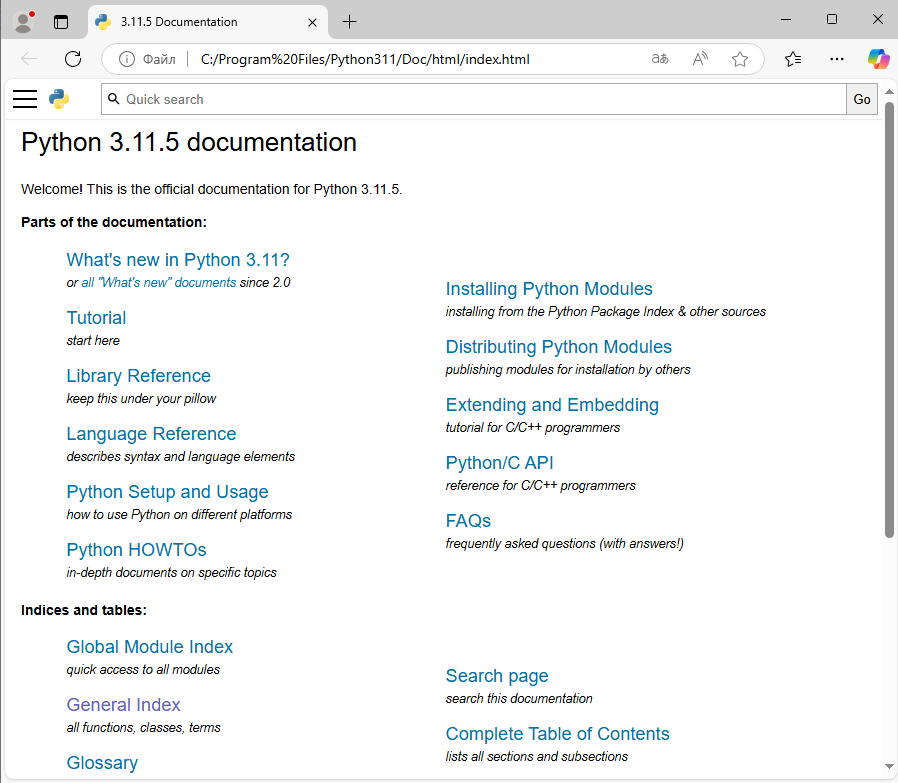Add the page to favorites via the star icon

tap(740, 59)
